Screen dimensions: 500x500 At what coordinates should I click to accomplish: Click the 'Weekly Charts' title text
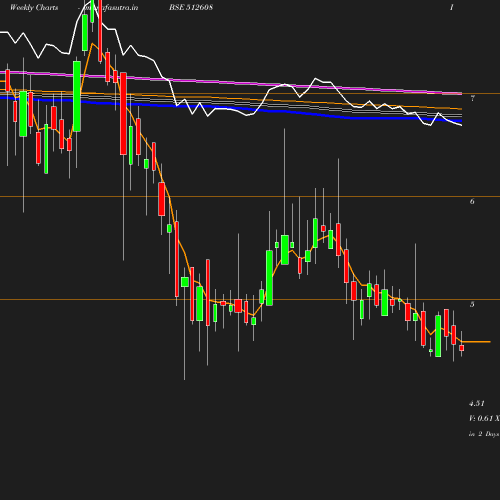[34, 8]
